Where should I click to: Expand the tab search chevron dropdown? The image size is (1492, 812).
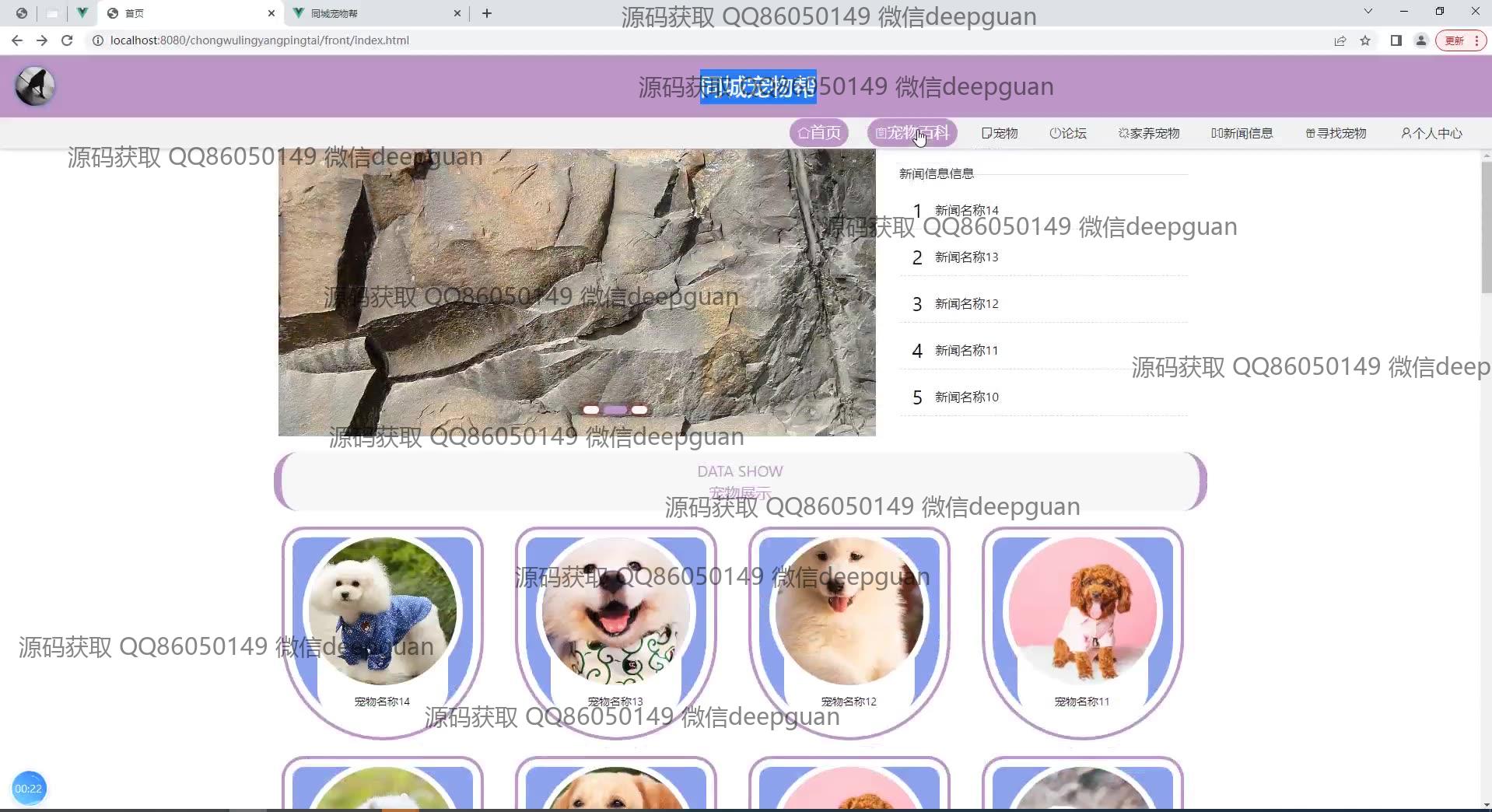(x=1368, y=12)
